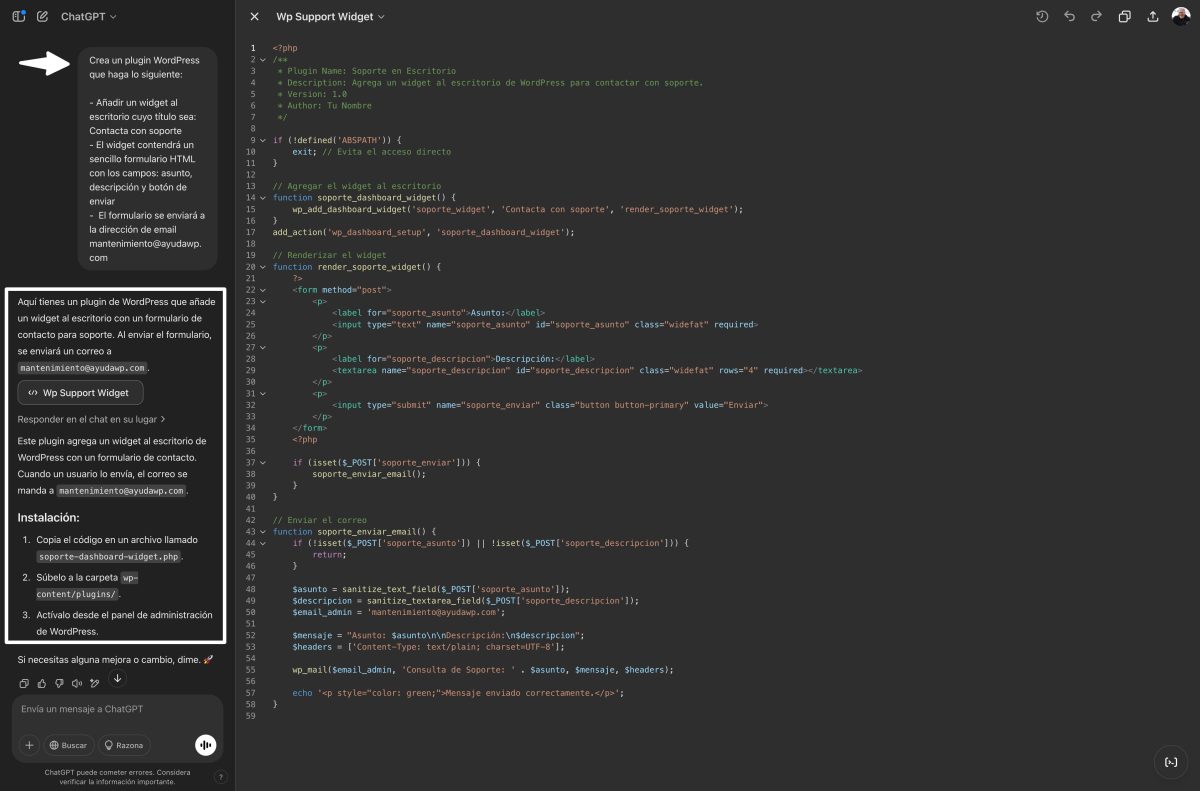The height and width of the screenshot is (791, 1200).
Task: Share the canvas via upload icon
Action: [x=1152, y=16]
